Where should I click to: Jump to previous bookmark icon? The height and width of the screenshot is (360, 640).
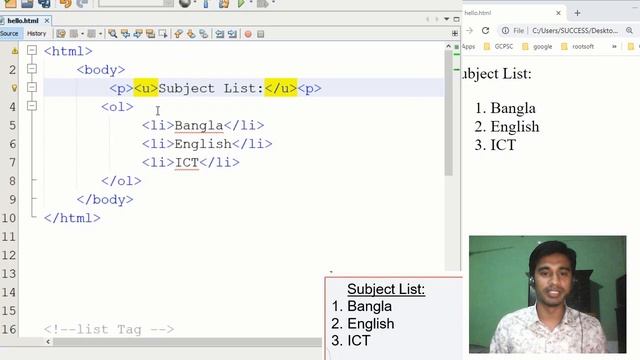[x=178, y=34]
